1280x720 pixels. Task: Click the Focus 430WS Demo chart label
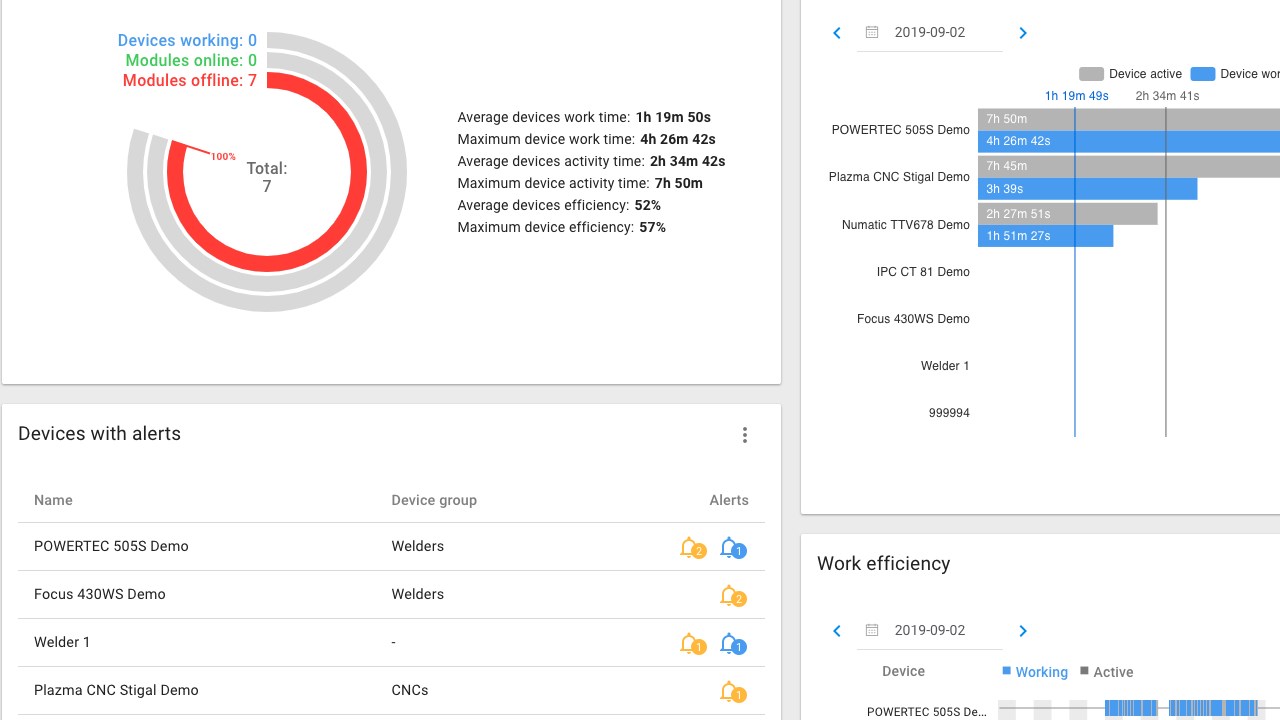913,319
